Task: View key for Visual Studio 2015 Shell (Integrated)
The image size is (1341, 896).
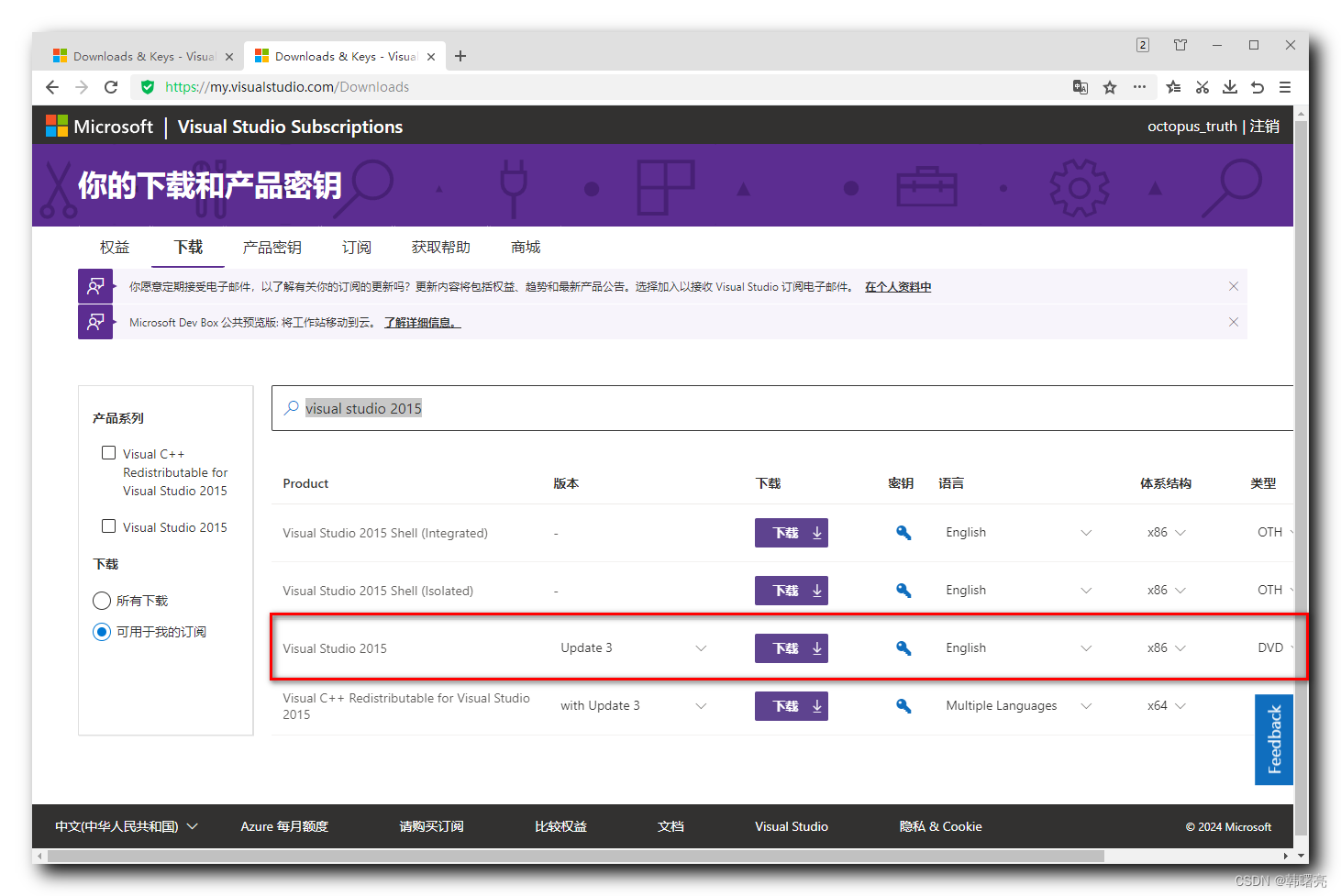Action: click(903, 533)
